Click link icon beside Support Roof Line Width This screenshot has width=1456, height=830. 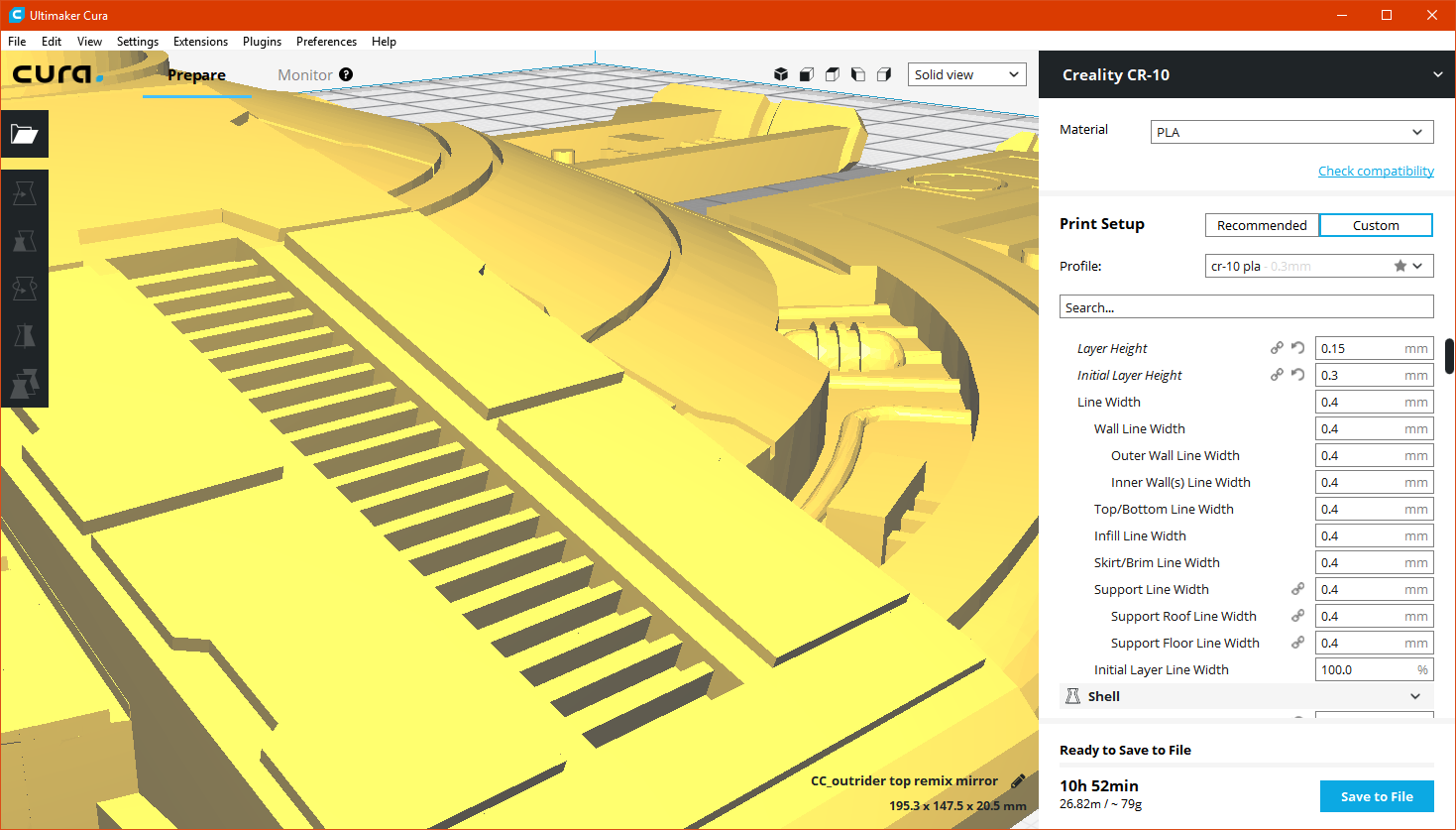point(1297,616)
